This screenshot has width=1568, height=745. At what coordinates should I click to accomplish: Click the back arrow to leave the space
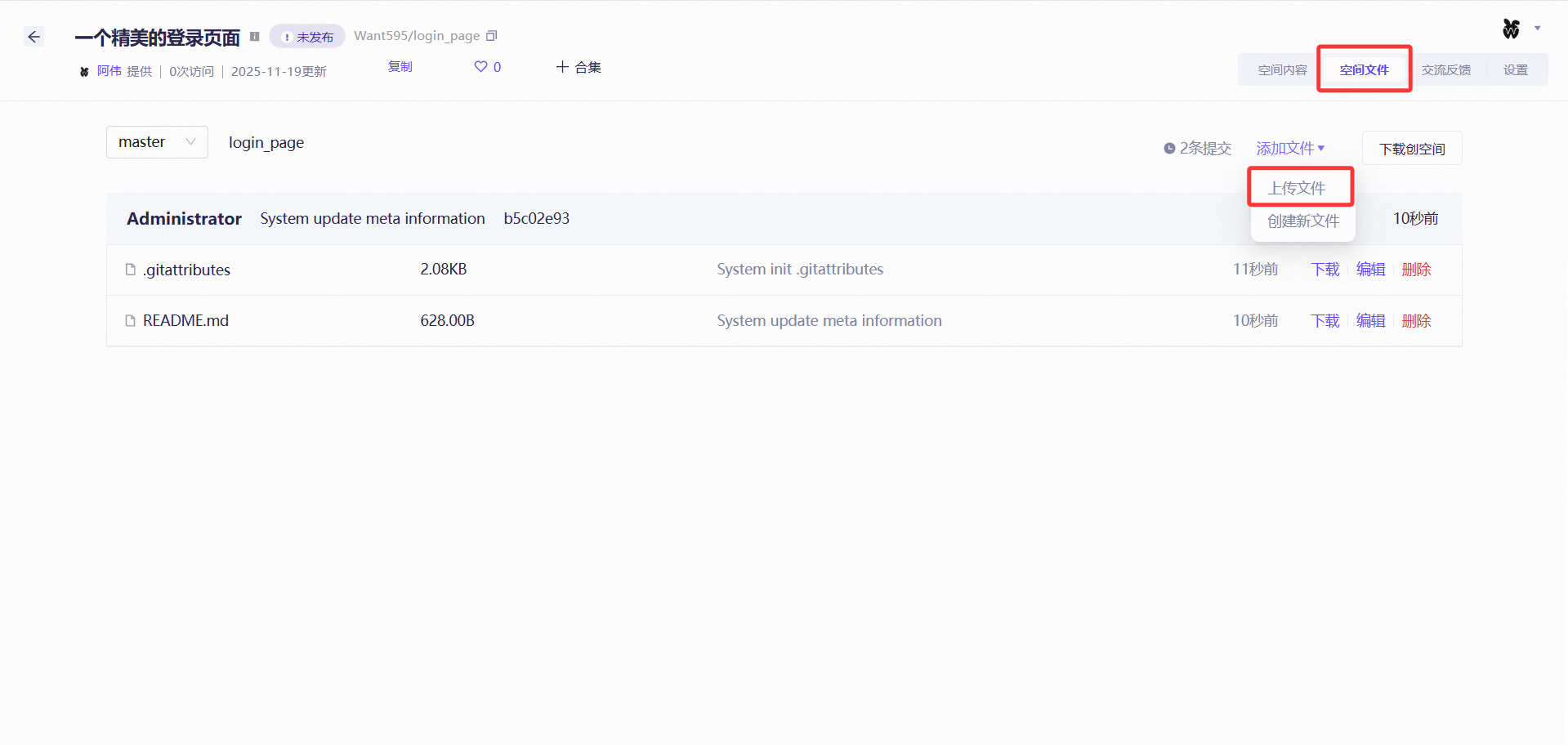click(34, 37)
